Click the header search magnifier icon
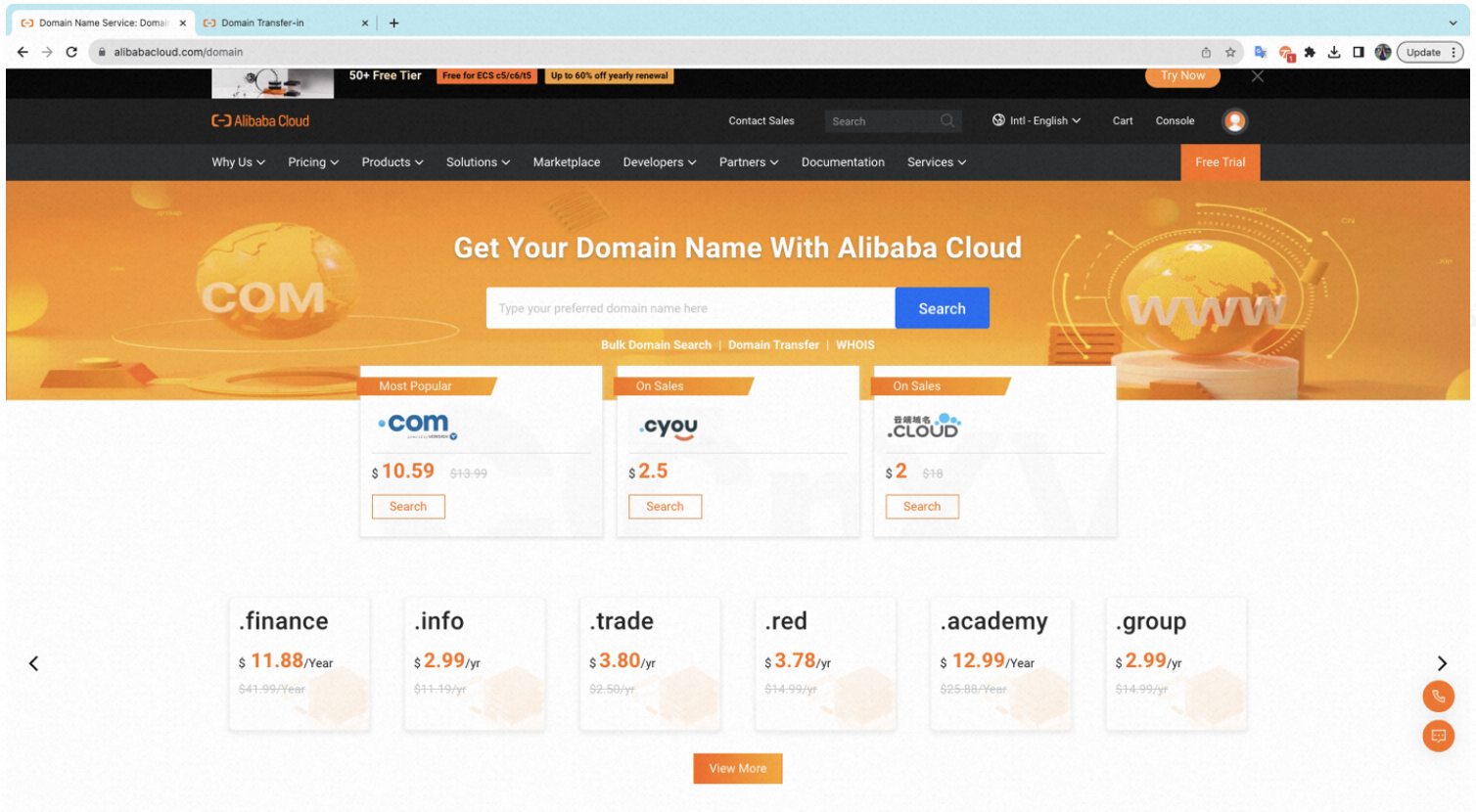The width and height of the screenshot is (1476, 812). tap(947, 120)
